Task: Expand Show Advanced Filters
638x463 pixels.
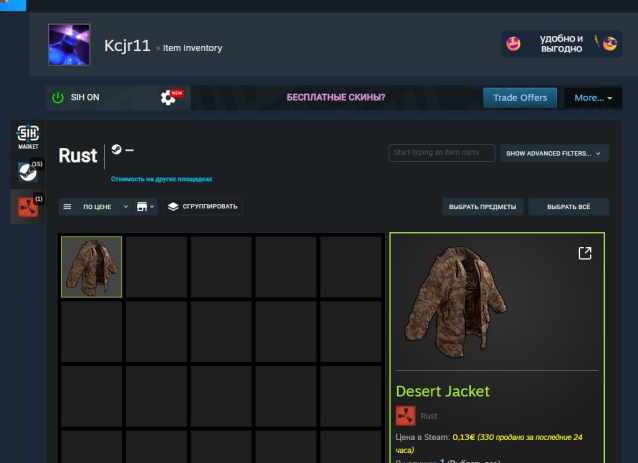Action: click(x=554, y=153)
